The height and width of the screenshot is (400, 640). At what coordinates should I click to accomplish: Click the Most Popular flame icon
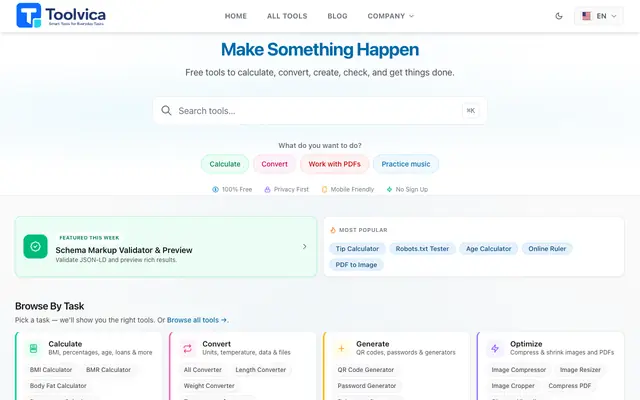pyautogui.click(x=333, y=230)
